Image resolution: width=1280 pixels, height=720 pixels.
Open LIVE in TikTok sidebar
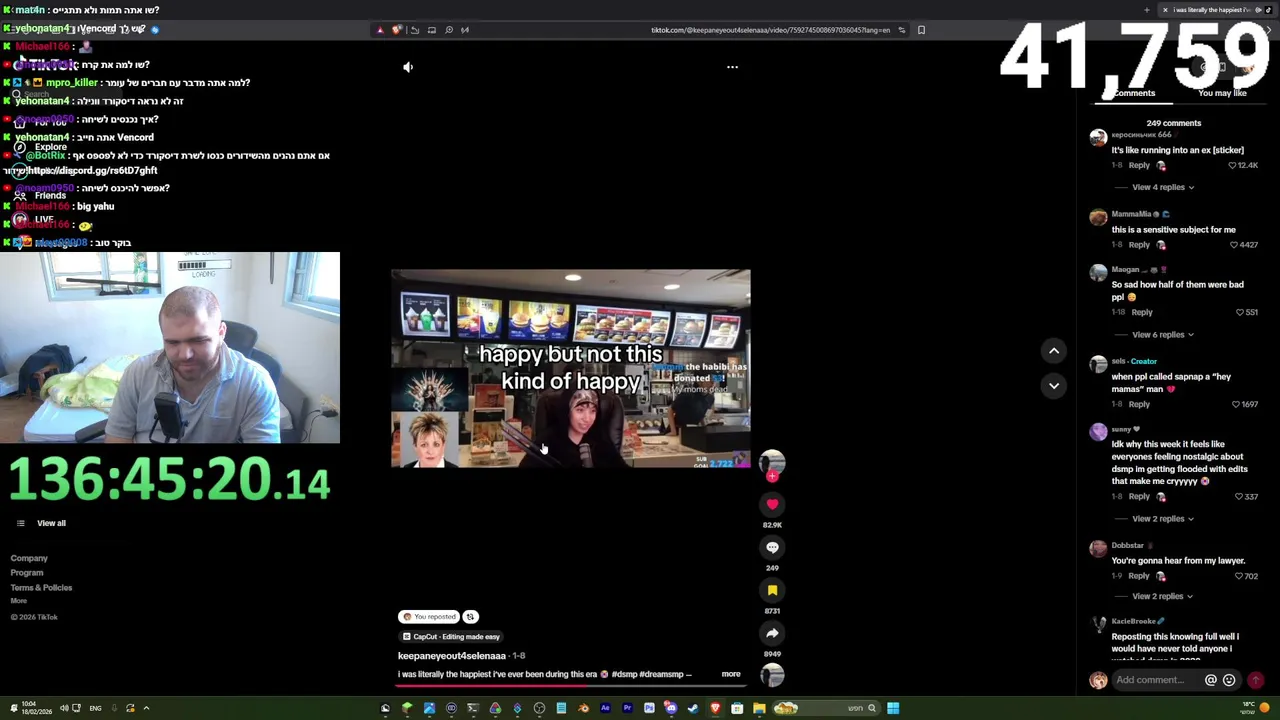coord(44,219)
